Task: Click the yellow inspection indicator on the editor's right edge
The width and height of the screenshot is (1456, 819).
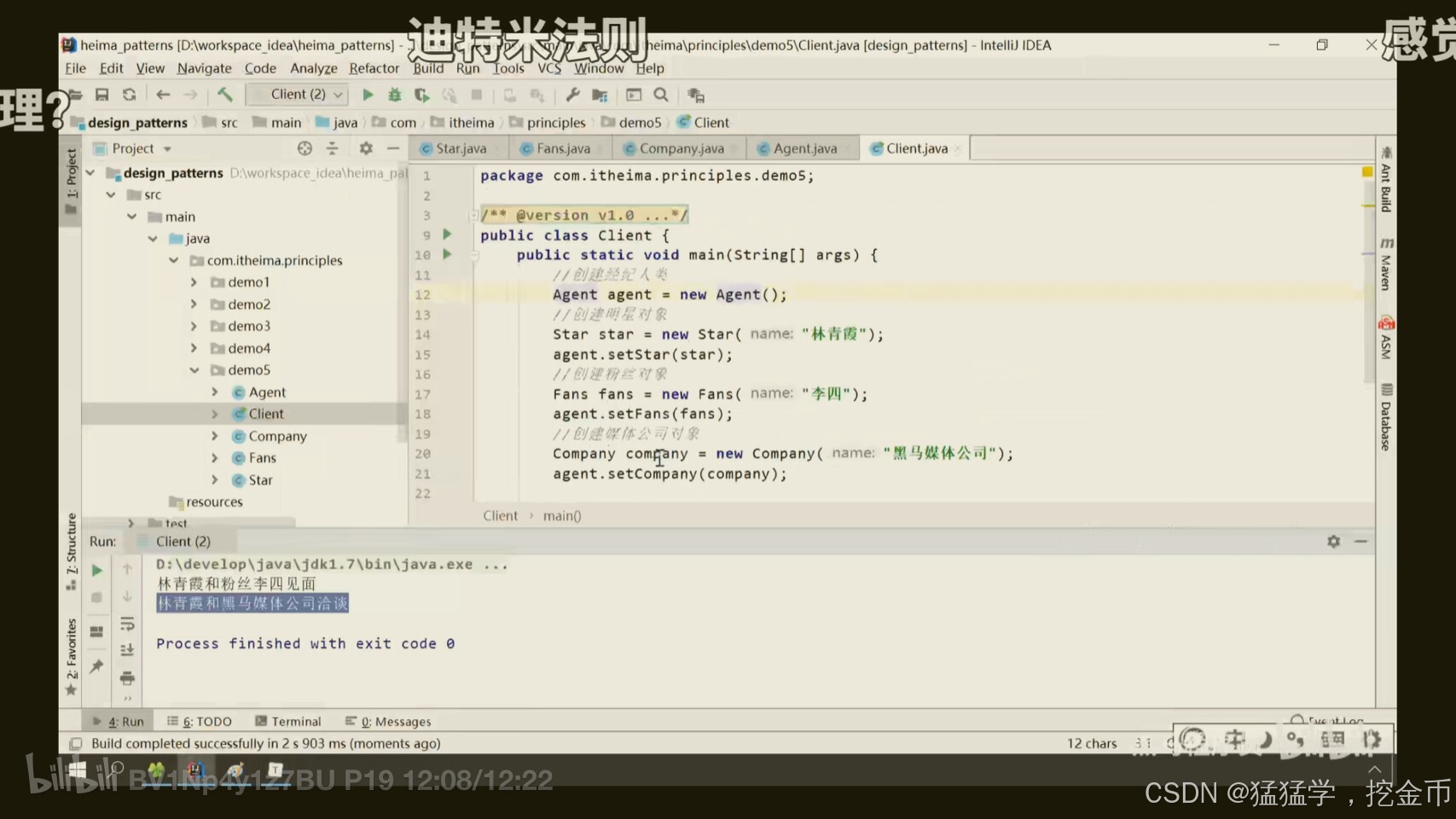Action: point(1367,171)
